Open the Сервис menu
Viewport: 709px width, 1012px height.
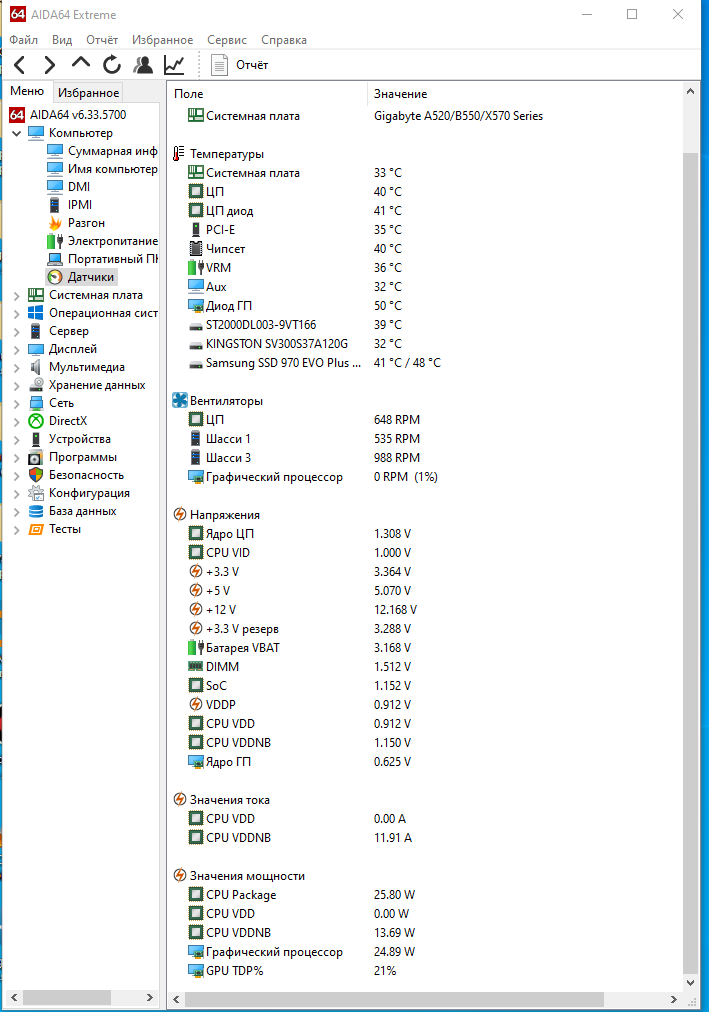tap(226, 40)
